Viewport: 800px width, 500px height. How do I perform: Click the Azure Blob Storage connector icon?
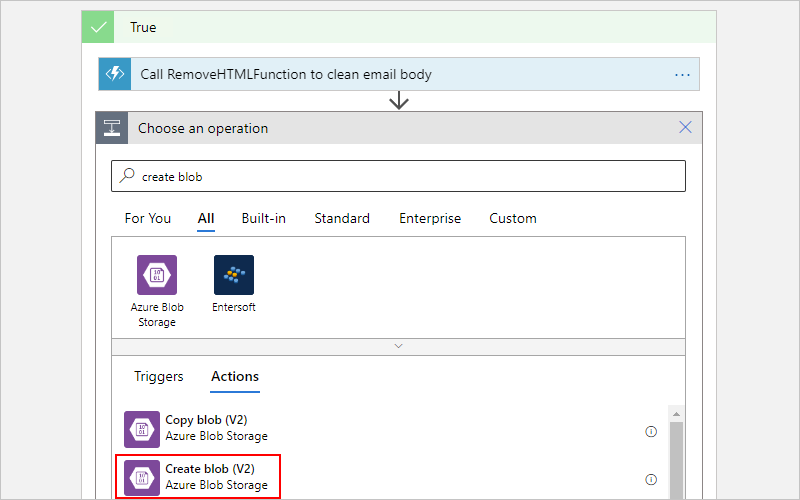click(157, 275)
